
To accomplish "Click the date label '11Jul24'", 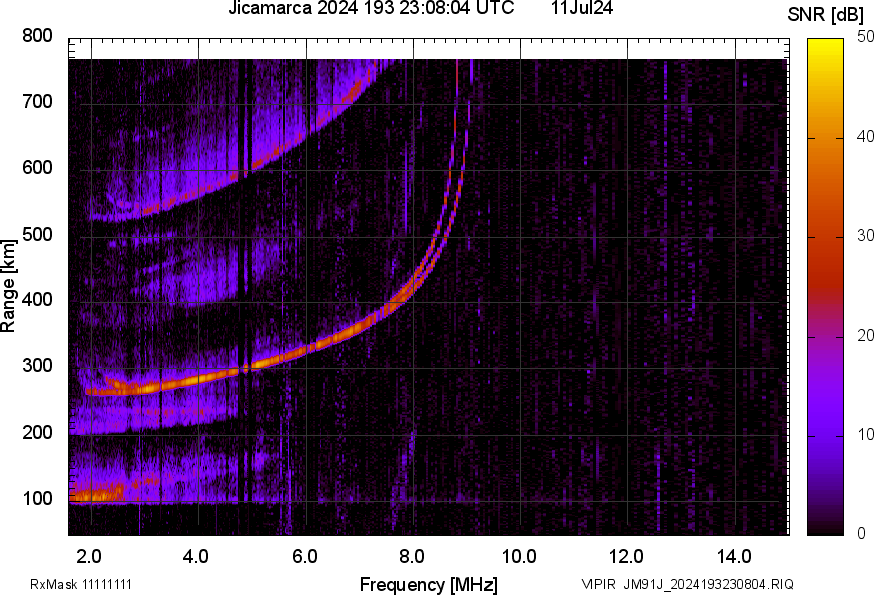I will pos(582,8).
